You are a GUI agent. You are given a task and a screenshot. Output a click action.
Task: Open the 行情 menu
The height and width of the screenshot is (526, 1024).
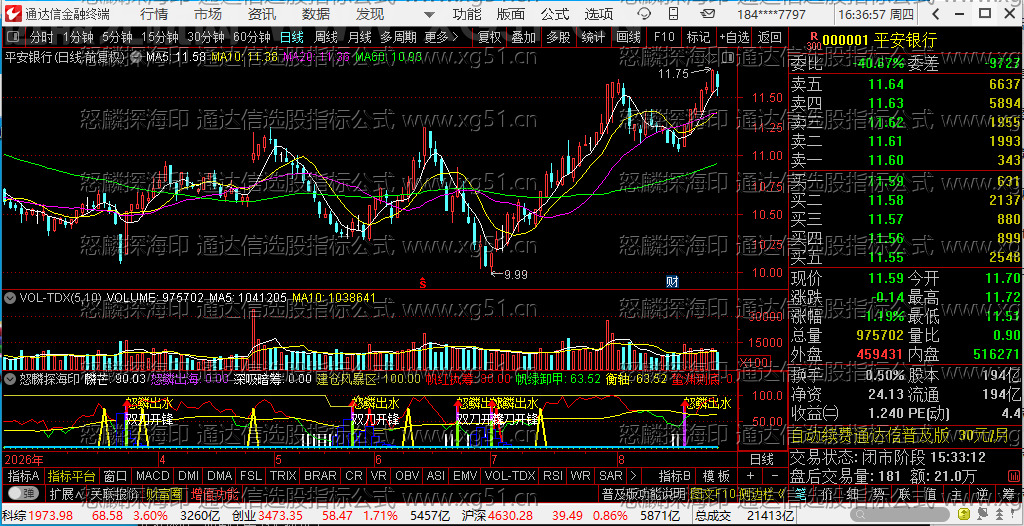153,14
